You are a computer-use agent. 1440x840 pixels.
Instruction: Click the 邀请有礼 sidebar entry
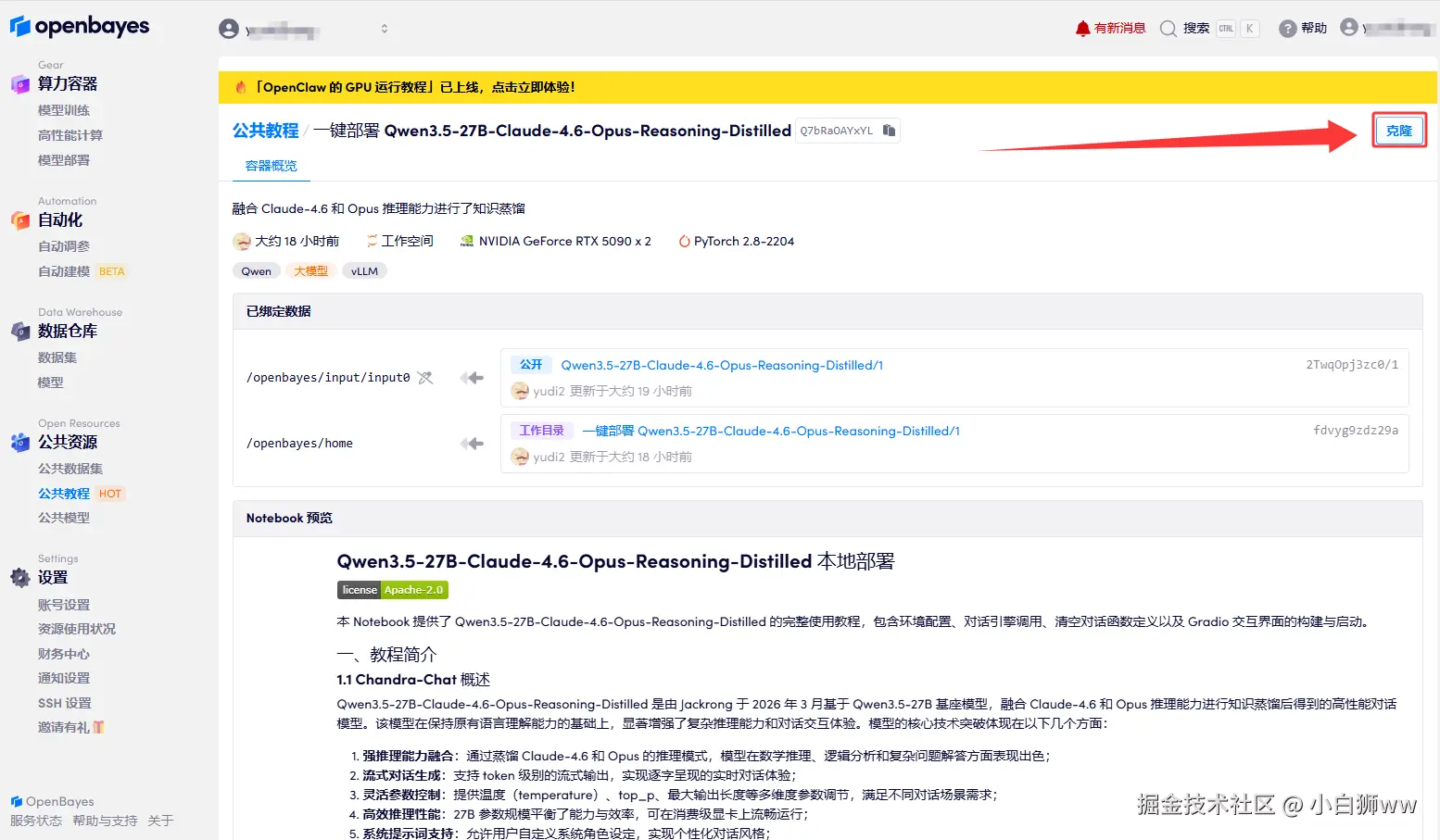71,727
